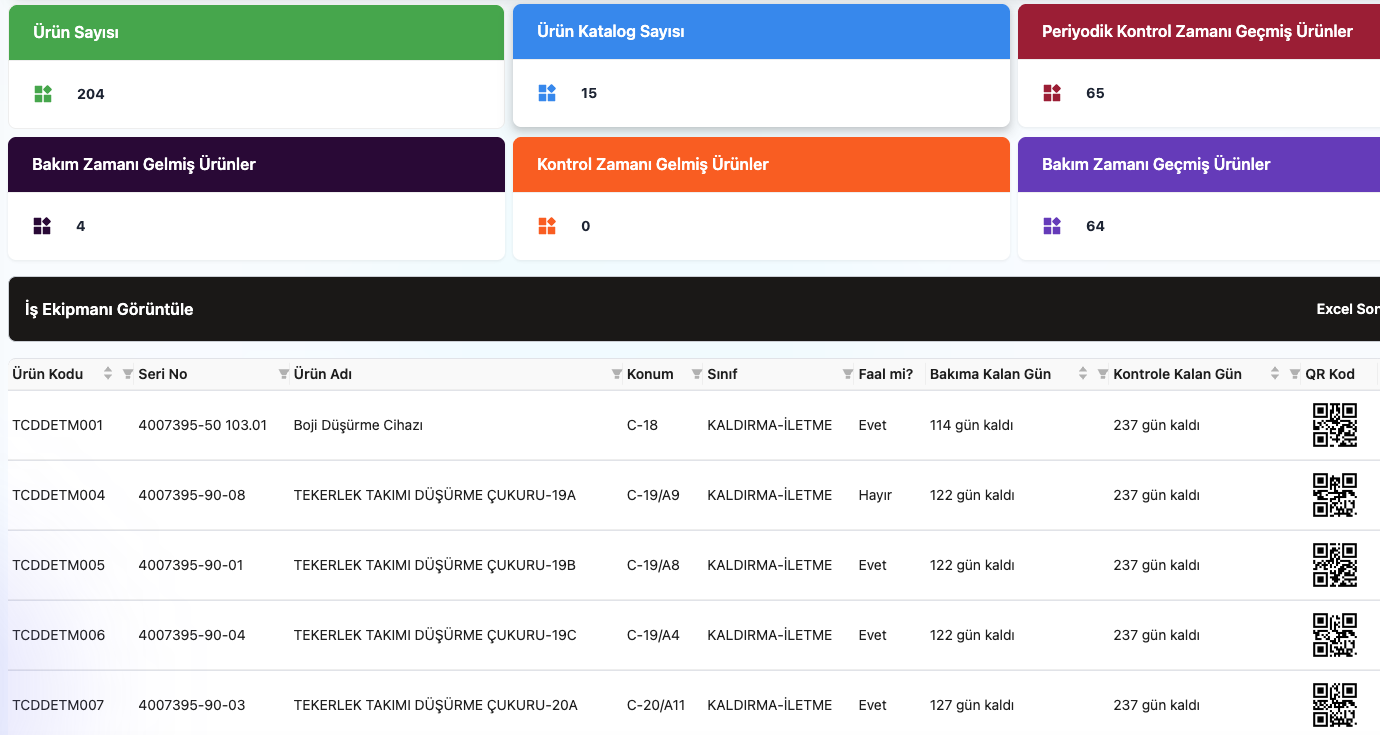The width and height of the screenshot is (1380, 735).
Task: Click the dark red Periyodik Kontrol card icon
Action: (x=1052, y=93)
